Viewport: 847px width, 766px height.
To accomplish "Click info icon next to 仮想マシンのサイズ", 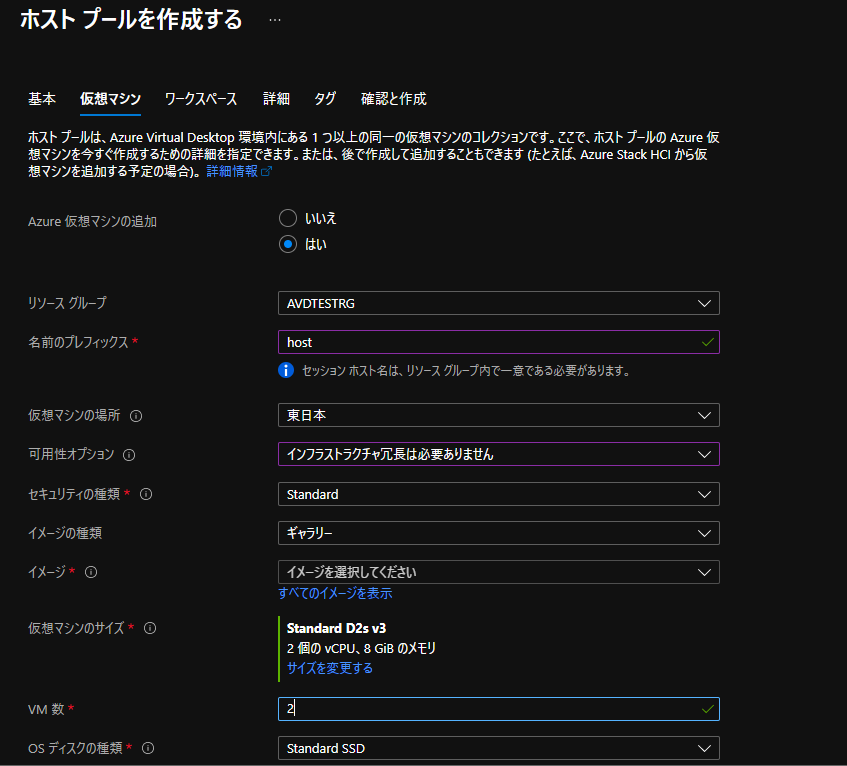I will [x=150, y=628].
